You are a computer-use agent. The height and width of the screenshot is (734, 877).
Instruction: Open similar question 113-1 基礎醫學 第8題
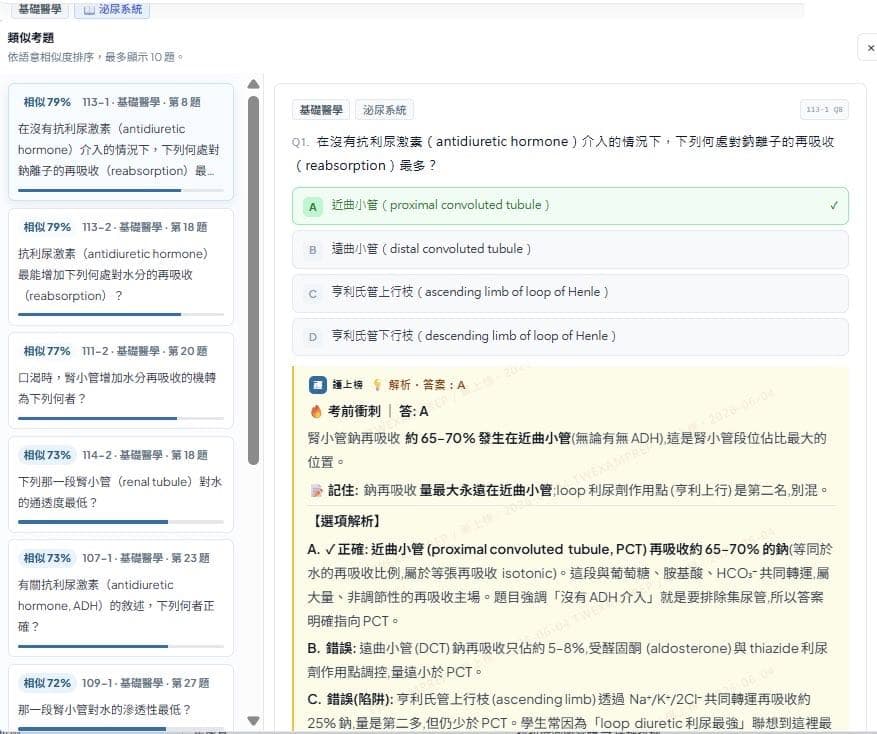121,142
